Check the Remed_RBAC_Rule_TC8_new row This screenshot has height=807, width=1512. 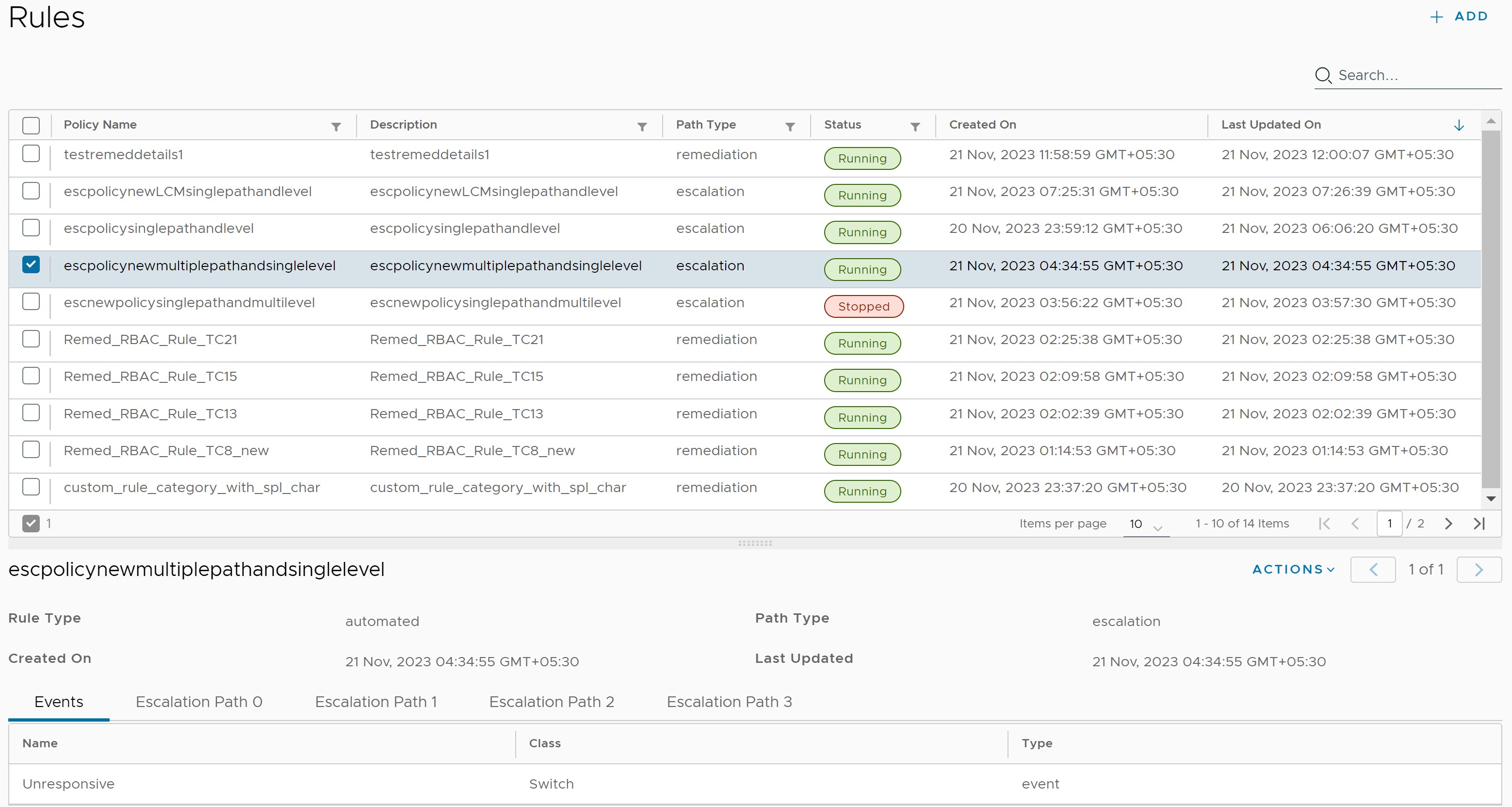click(x=31, y=450)
